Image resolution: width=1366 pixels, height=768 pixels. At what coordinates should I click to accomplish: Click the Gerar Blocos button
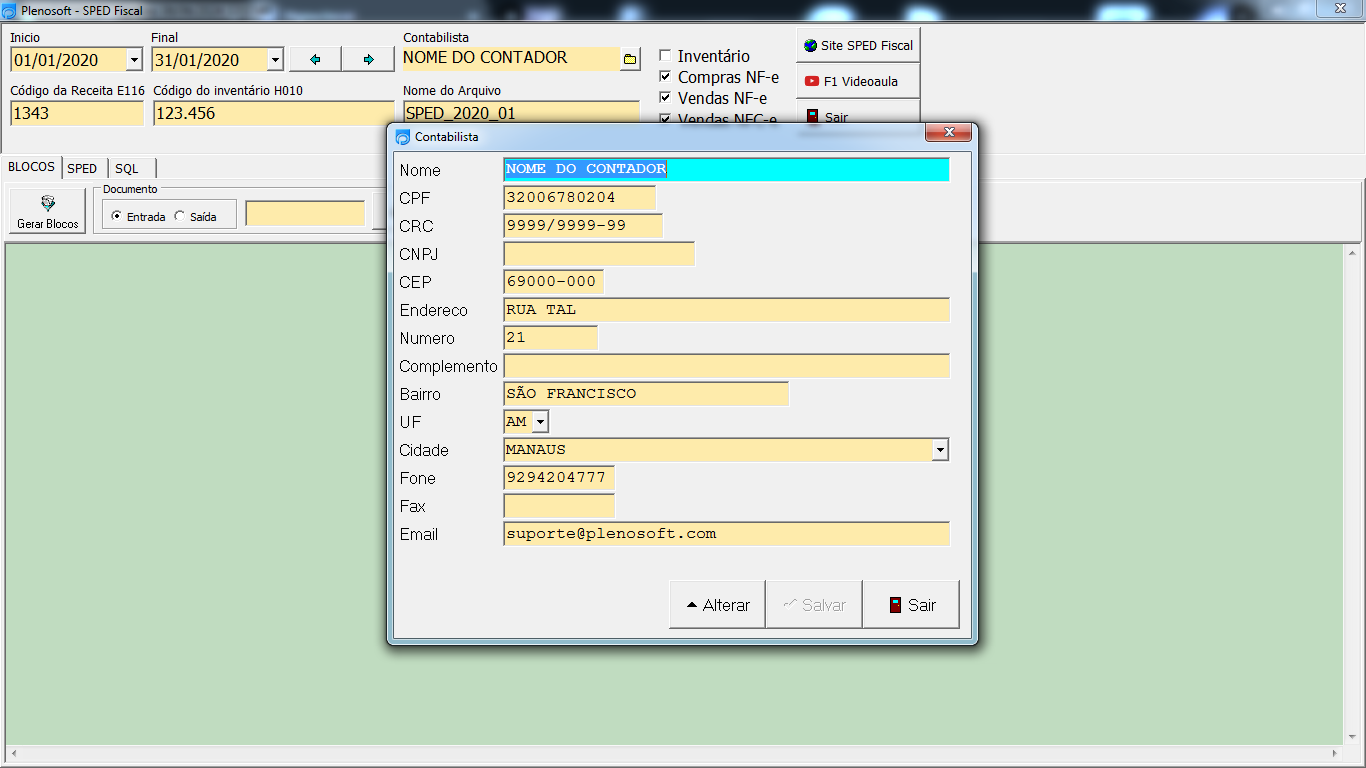pos(48,212)
